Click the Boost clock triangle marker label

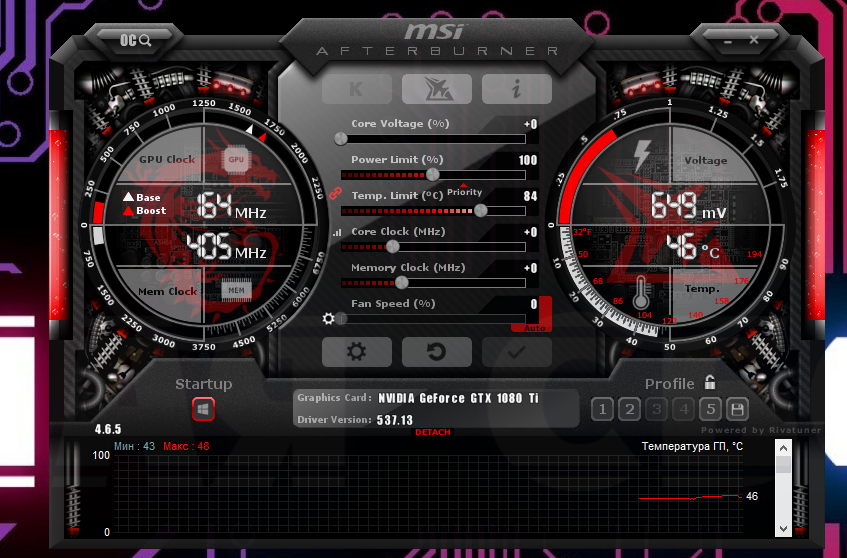(x=145, y=211)
